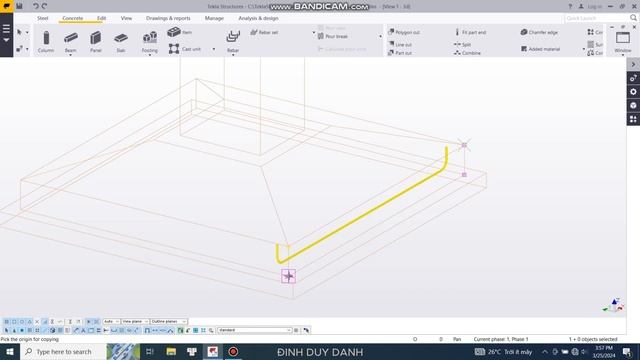This screenshot has width=640, height=360.
Task: Toggle the globe-like selection switch
Action: click(x=53, y=330)
